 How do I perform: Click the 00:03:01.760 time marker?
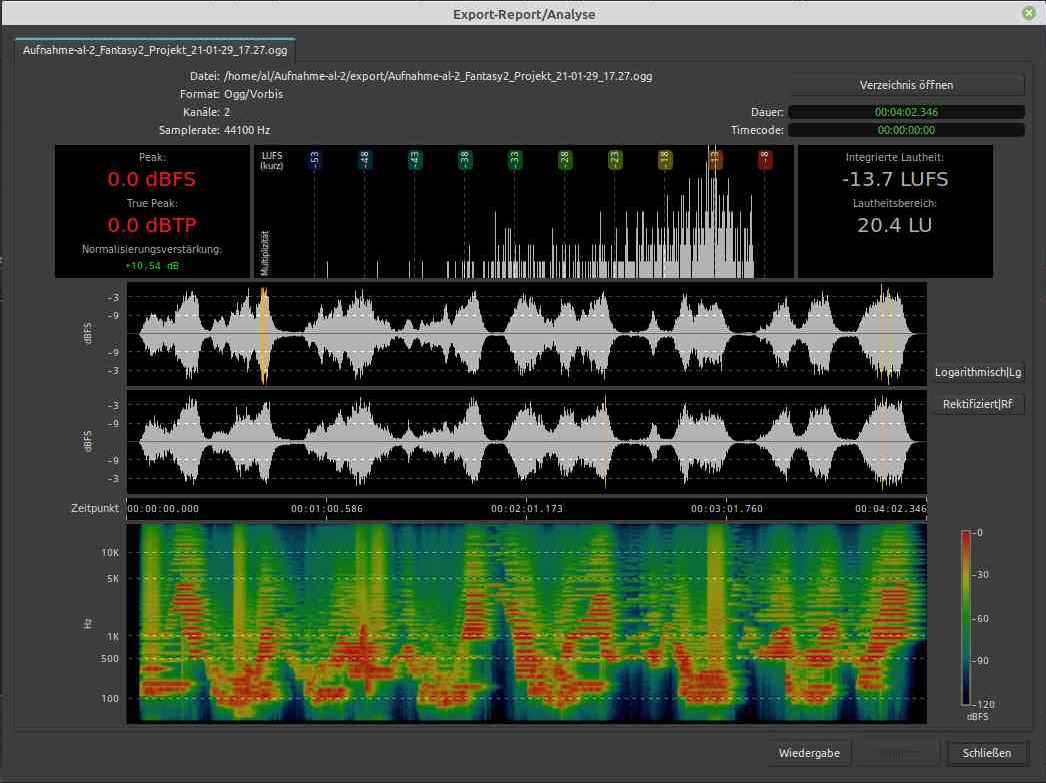point(726,508)
